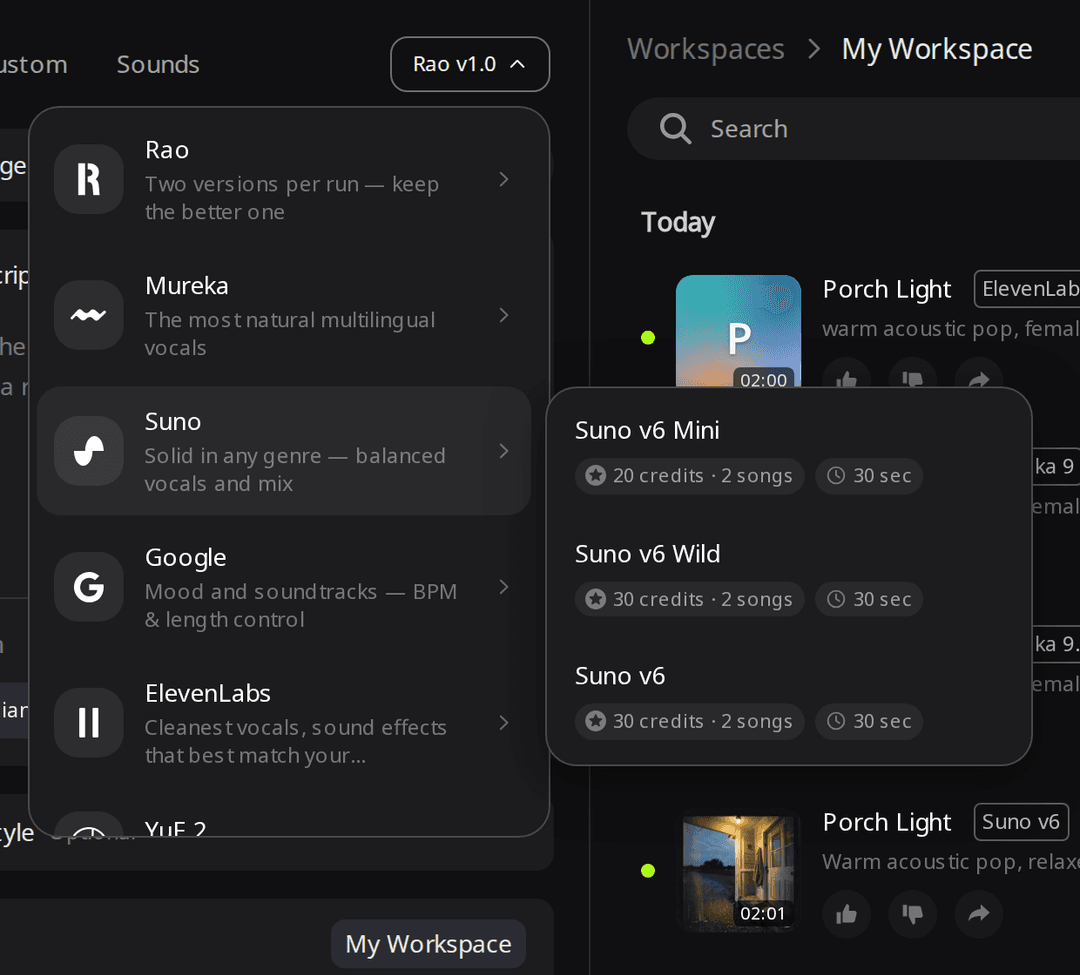Image resolution: width=1080 pixels, height=975 pixels.
Task: Click the My Workspace button at bottom
Action: [428, 944]
